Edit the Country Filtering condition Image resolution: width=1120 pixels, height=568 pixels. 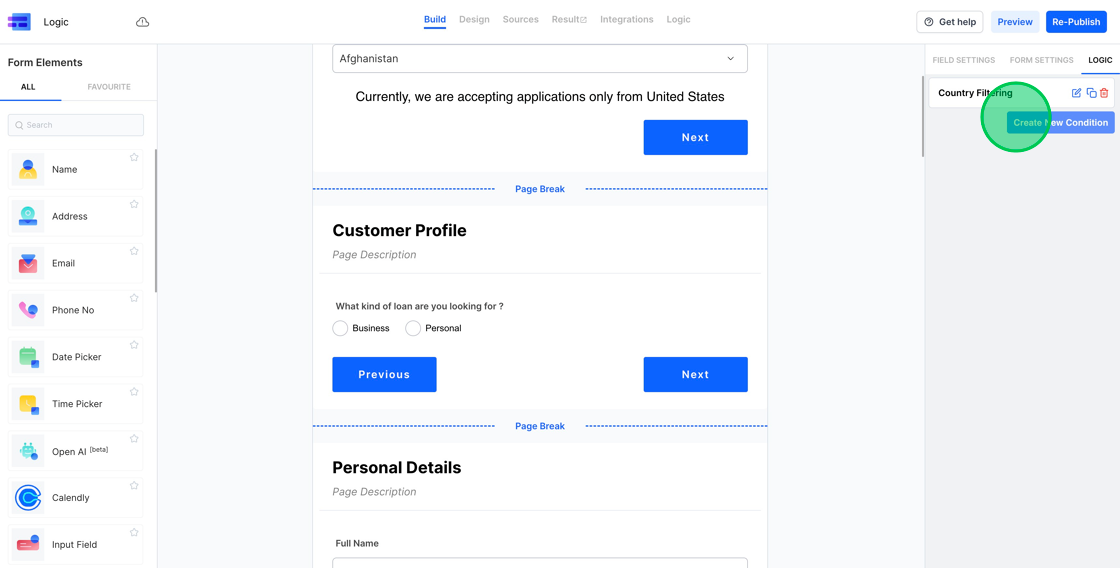coord(1076,93)
